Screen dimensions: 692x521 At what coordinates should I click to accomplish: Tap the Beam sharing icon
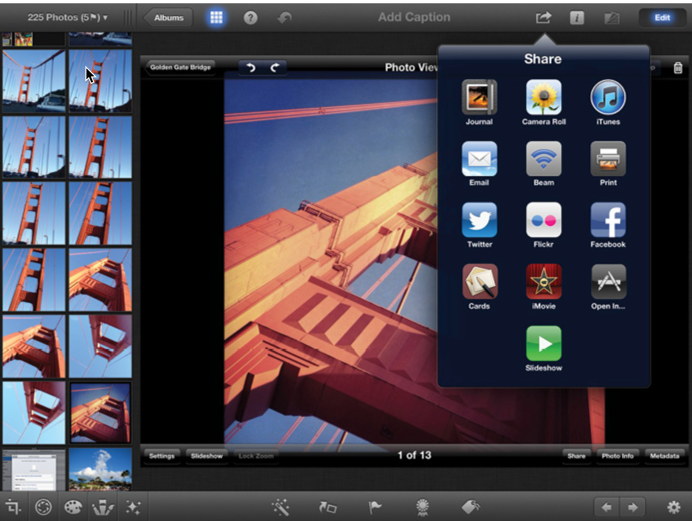pos(543,159)
